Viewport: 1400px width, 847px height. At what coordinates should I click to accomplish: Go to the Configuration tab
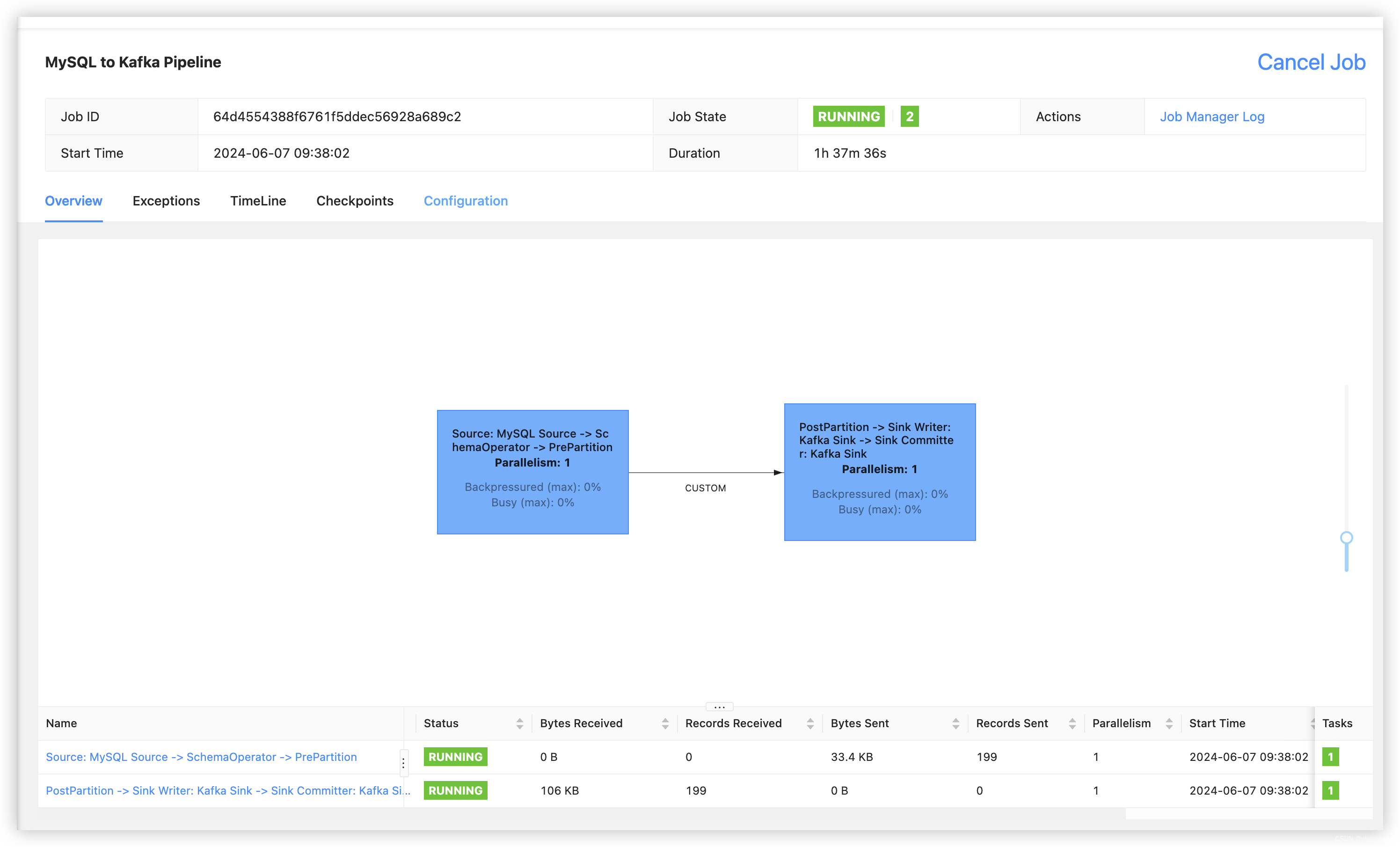(465, 201)
